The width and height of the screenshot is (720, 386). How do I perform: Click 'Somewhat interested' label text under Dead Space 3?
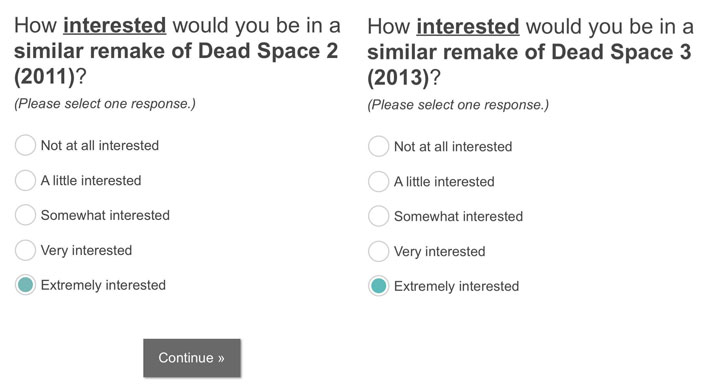(458, 216)
